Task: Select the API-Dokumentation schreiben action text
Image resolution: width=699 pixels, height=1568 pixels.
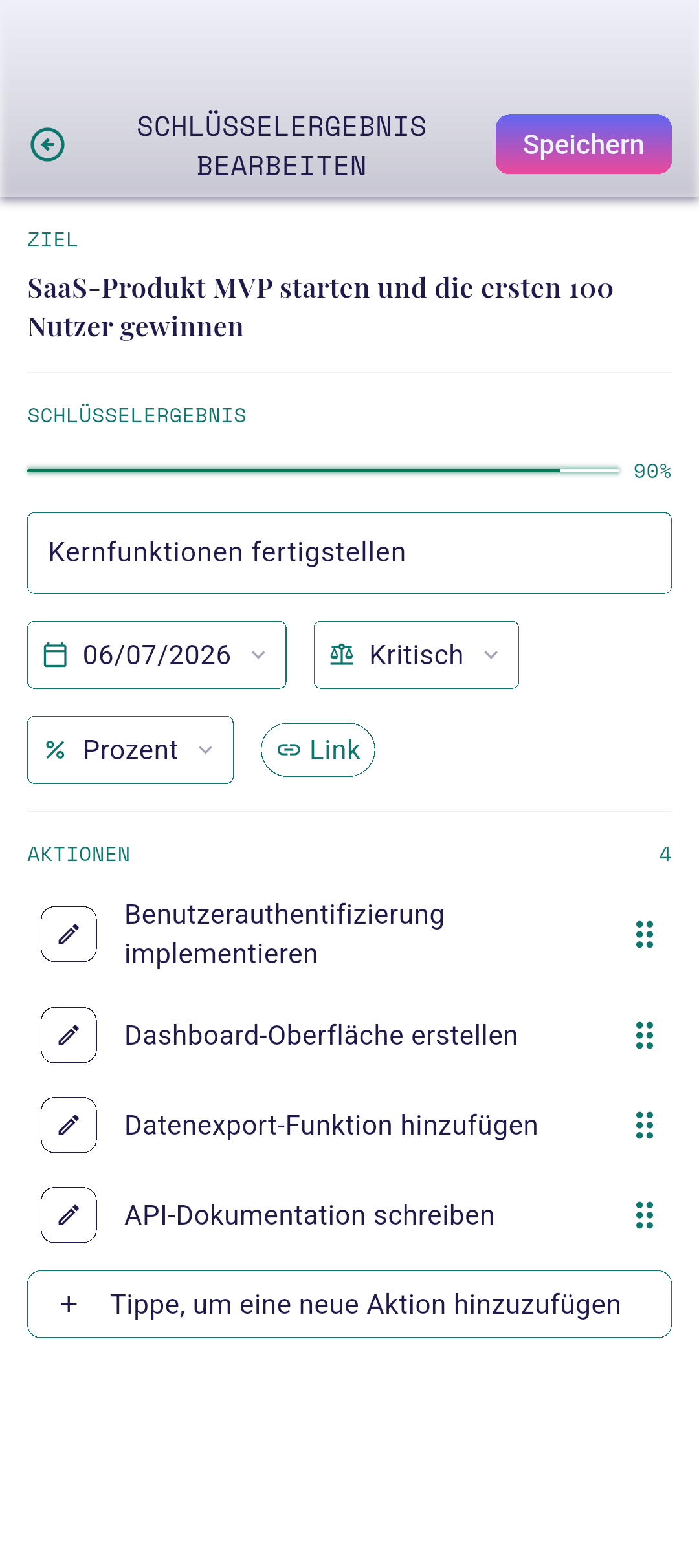Action: pyautogui.click(x=309, y=1215)
